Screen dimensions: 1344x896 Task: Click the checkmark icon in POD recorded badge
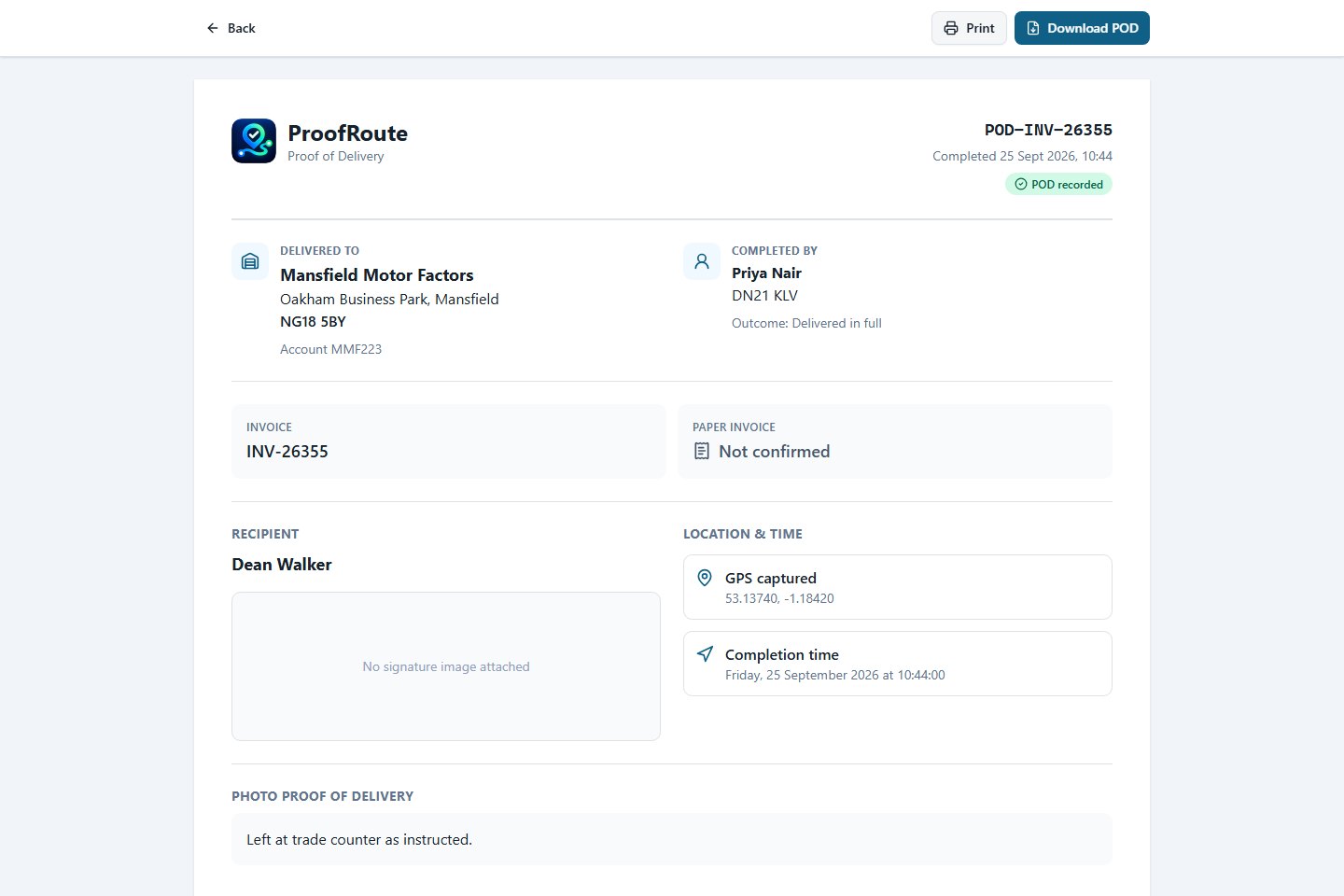coord(1020,184)
